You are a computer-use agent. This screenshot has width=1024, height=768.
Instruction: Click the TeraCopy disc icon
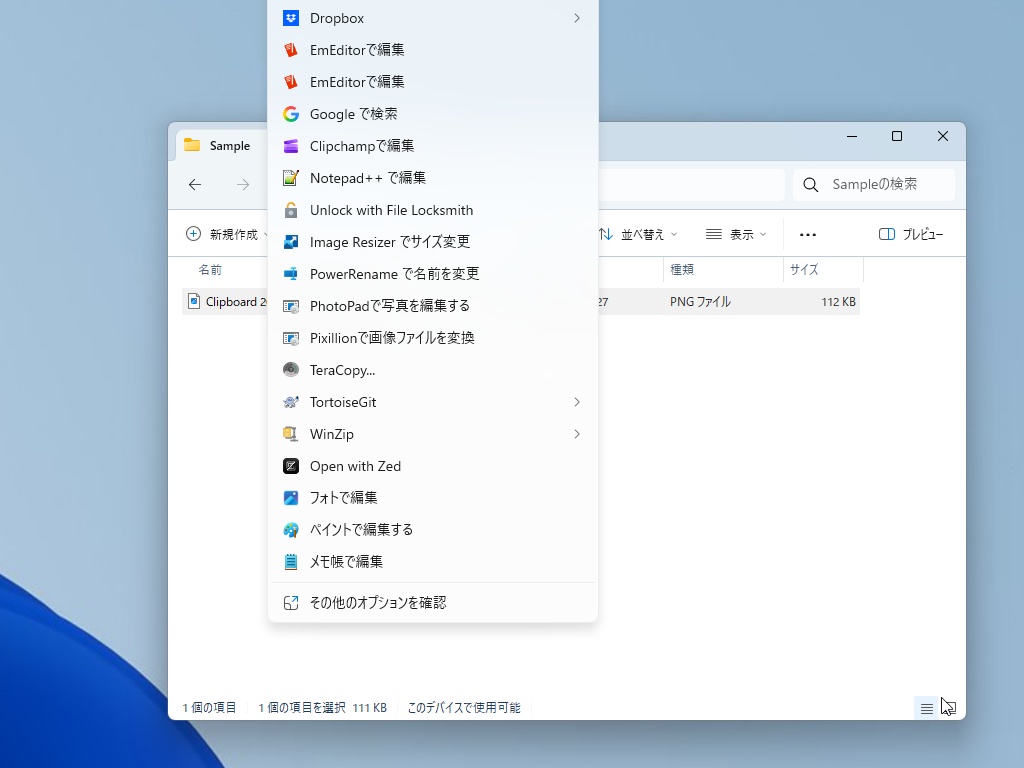[291, 370]
